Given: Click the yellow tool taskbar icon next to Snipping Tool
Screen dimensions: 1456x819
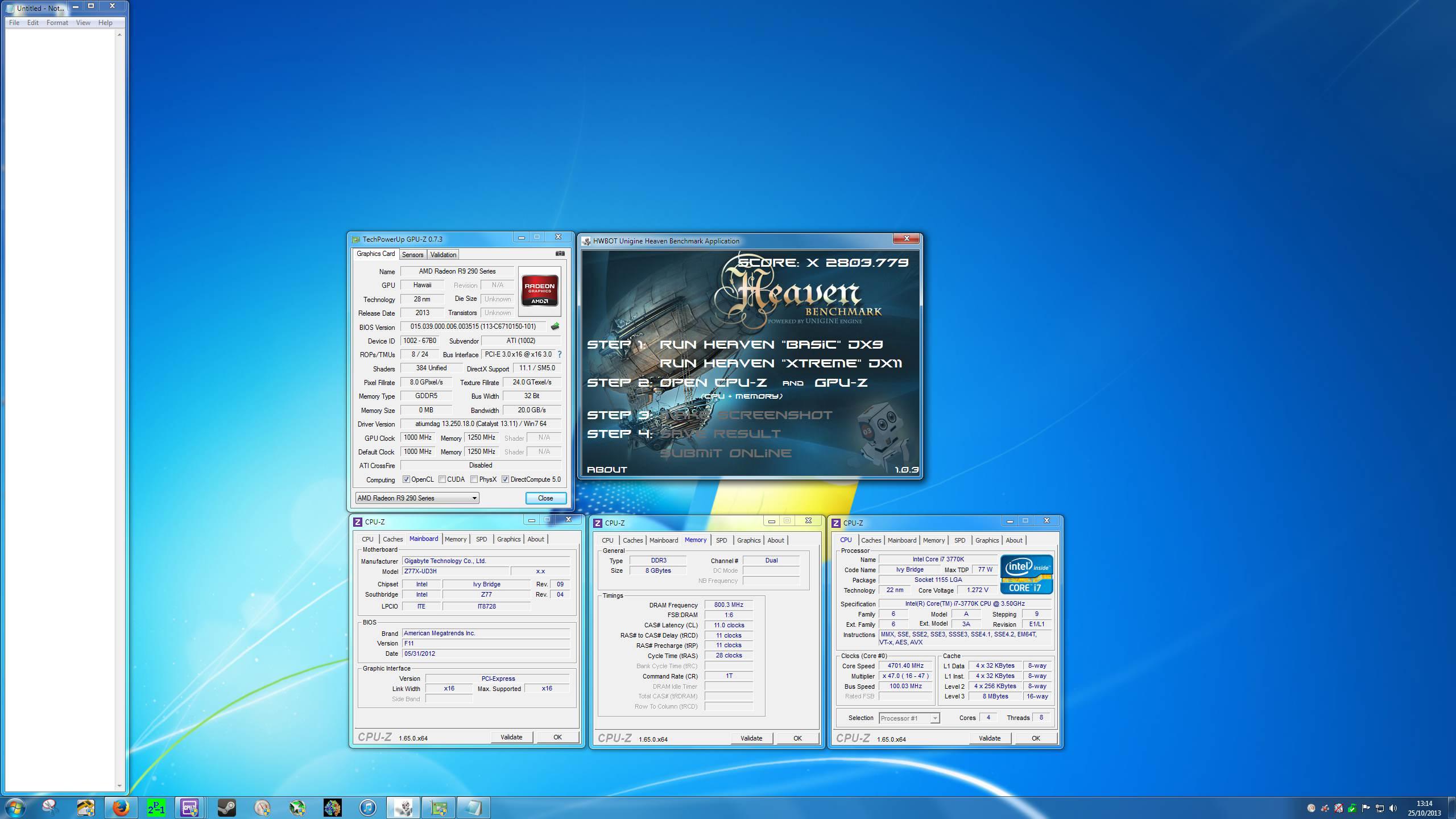Looking at the screenshot, I should coord(85,808).
